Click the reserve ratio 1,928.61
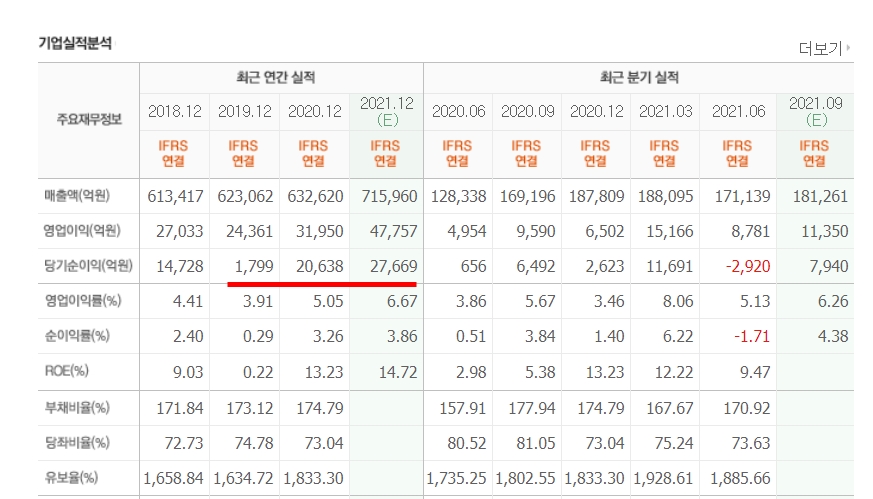This screenshot has width=873, height=499. (663, 479)
